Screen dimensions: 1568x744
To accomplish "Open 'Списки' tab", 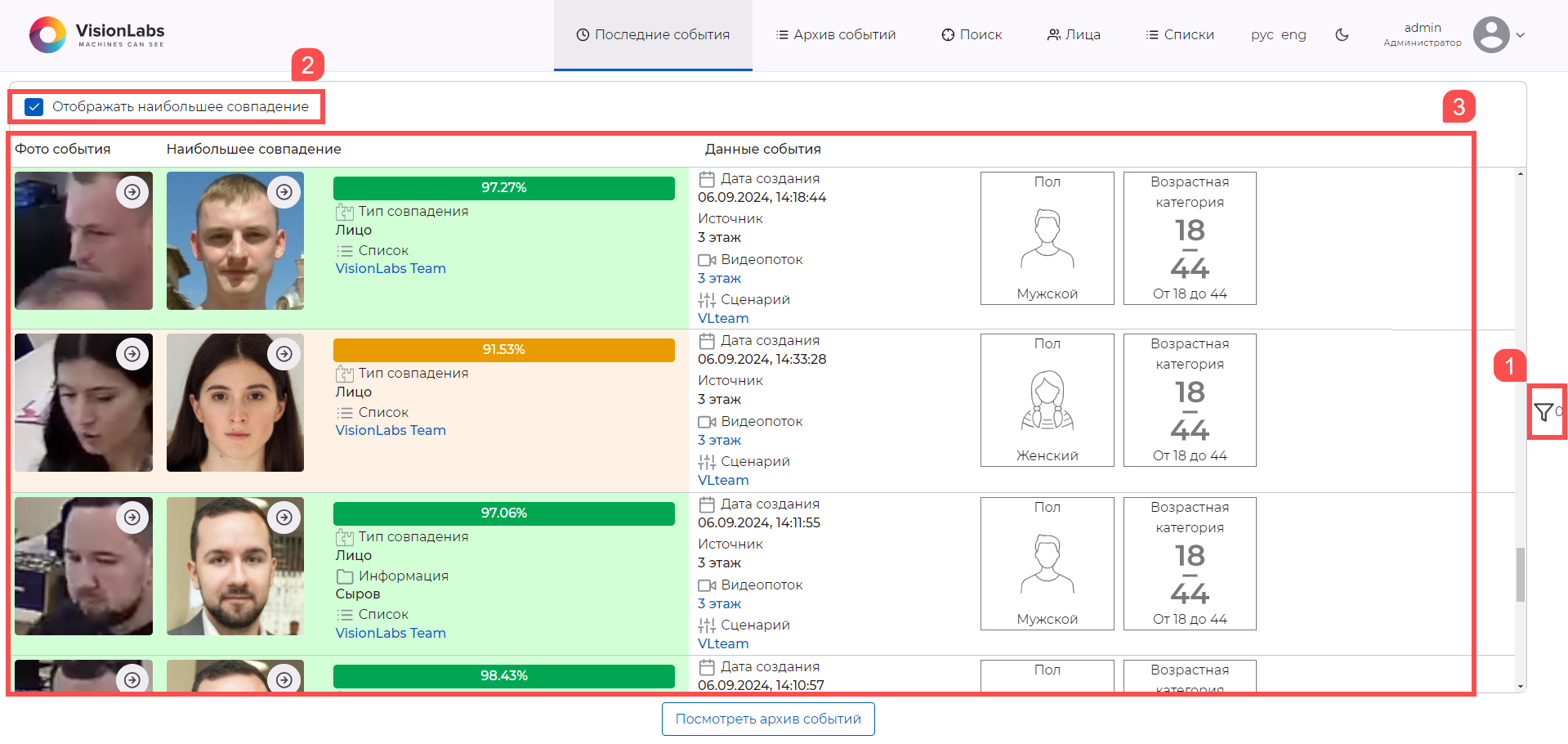I will (1180, 35).
